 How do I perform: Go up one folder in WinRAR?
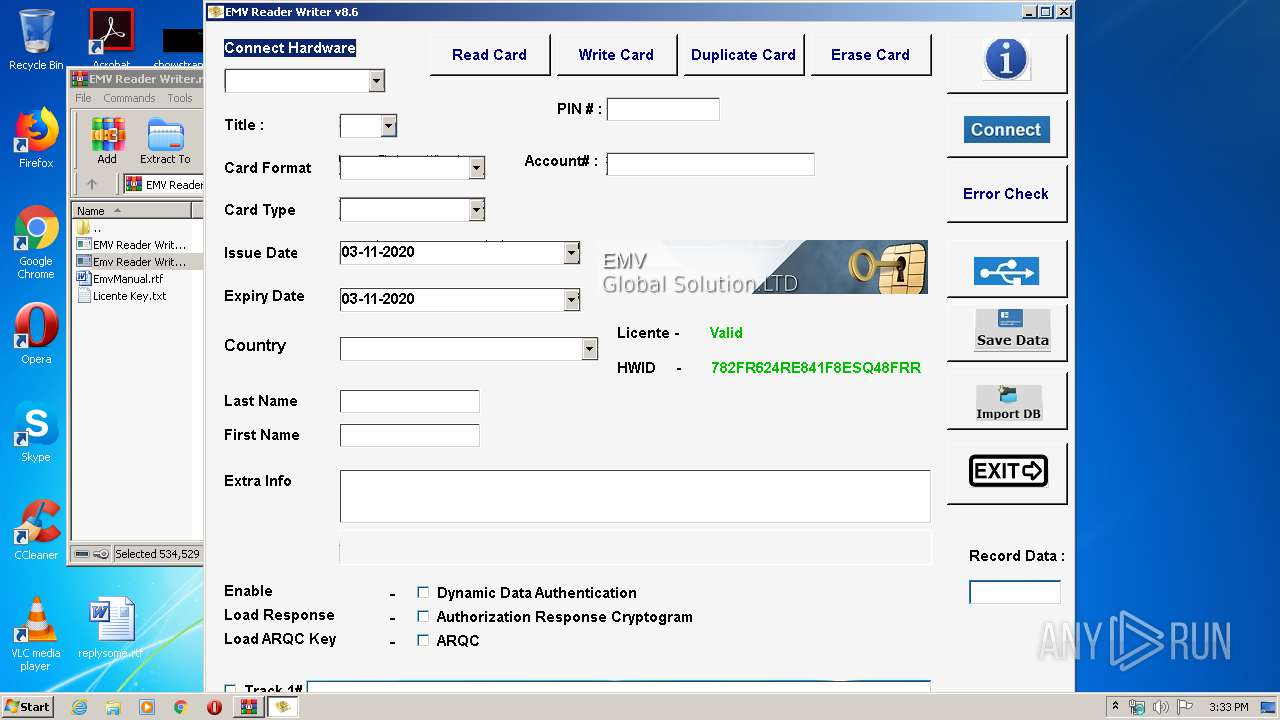click(92, 184)
